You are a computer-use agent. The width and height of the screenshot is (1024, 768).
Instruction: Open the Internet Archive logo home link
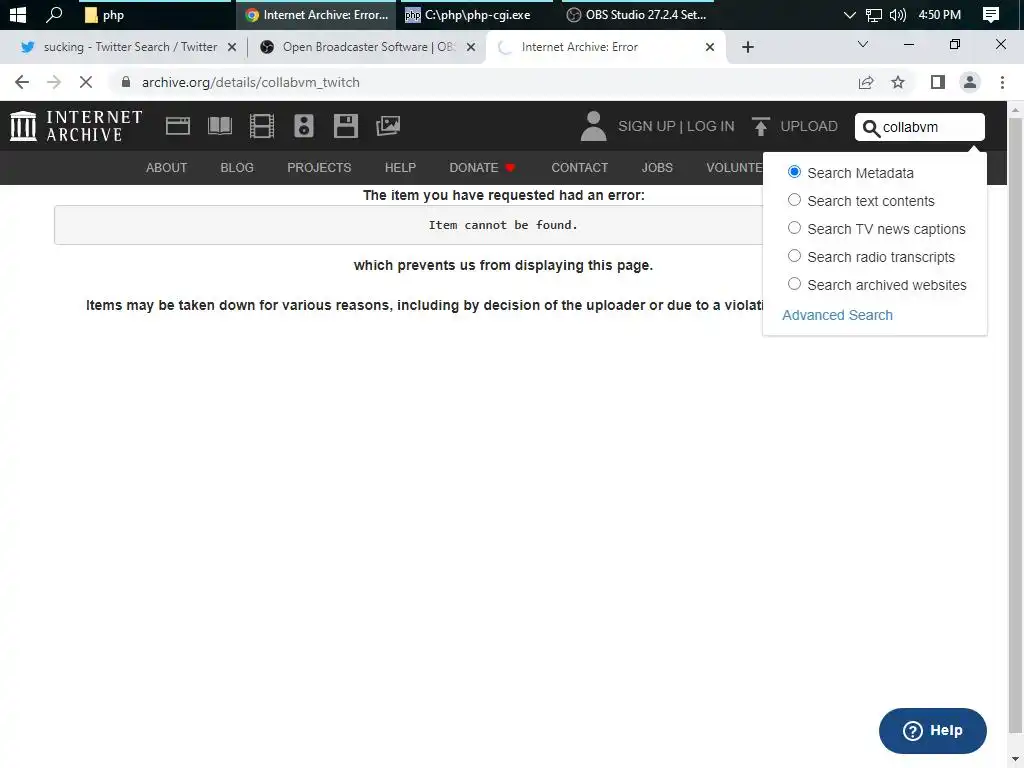pyautogui.click(x=76, y=126)
